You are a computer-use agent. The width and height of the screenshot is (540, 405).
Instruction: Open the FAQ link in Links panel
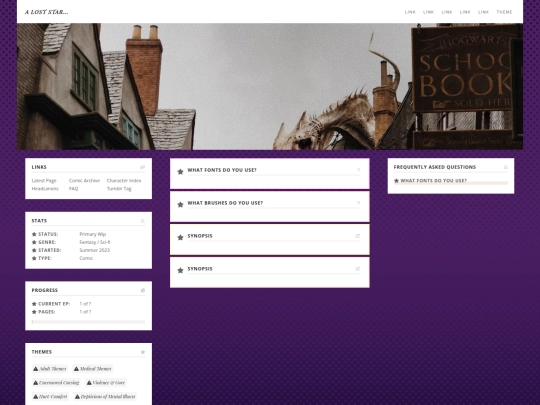[73, 189]
